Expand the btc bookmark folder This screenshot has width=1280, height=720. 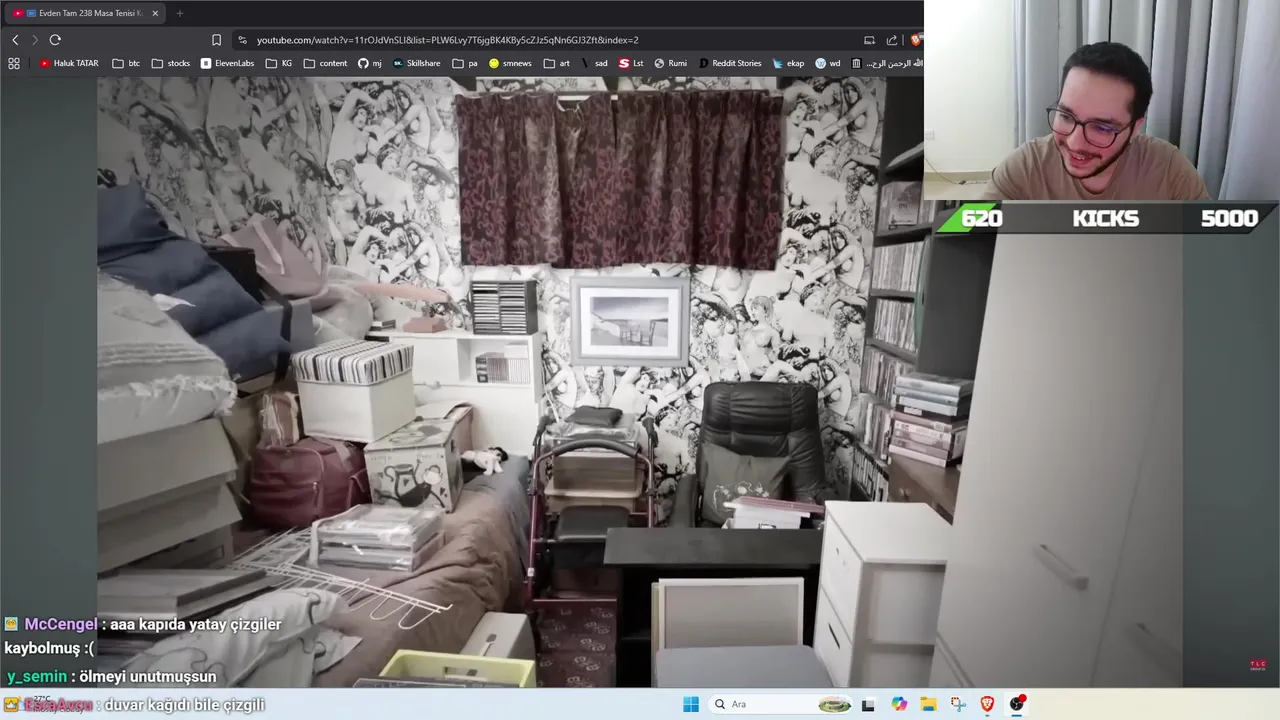tap(126, 63)
